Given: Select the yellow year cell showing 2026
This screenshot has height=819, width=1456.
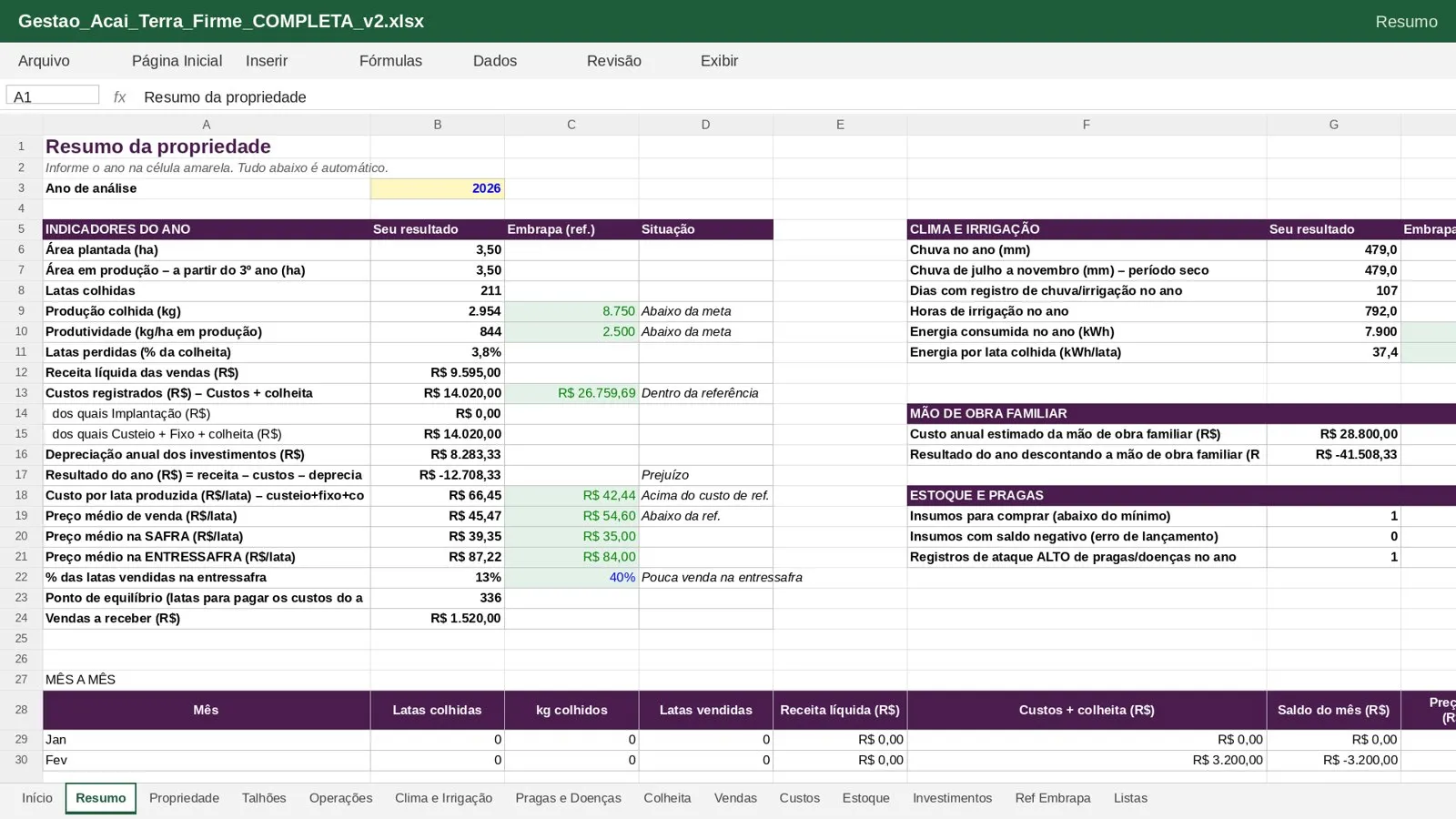Looking at the screenshot, I should [437, 188].
